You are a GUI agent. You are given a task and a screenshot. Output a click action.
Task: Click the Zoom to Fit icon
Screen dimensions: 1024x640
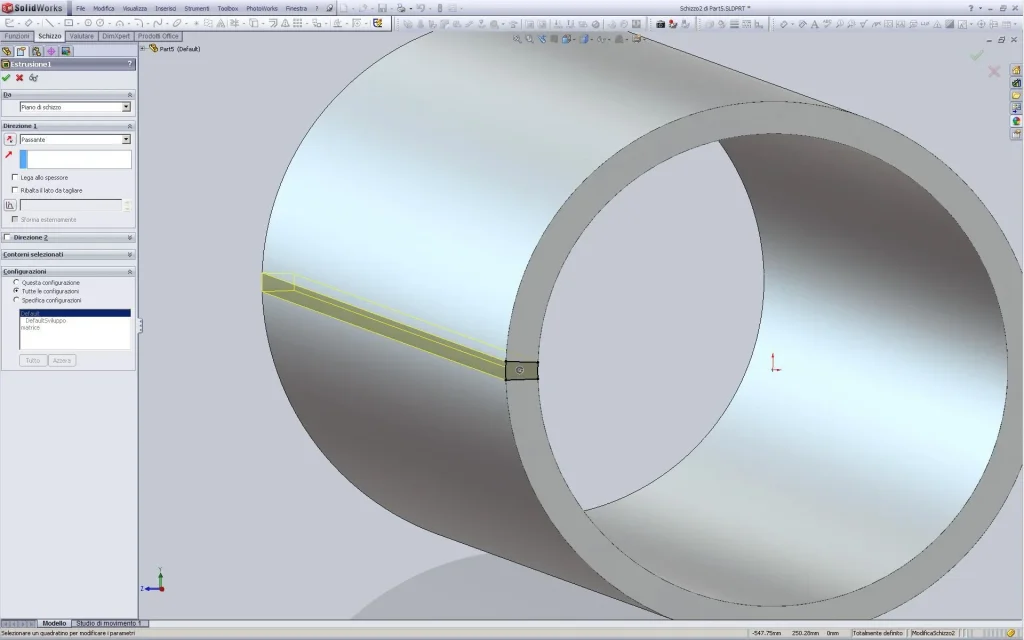tap(517, 39)
